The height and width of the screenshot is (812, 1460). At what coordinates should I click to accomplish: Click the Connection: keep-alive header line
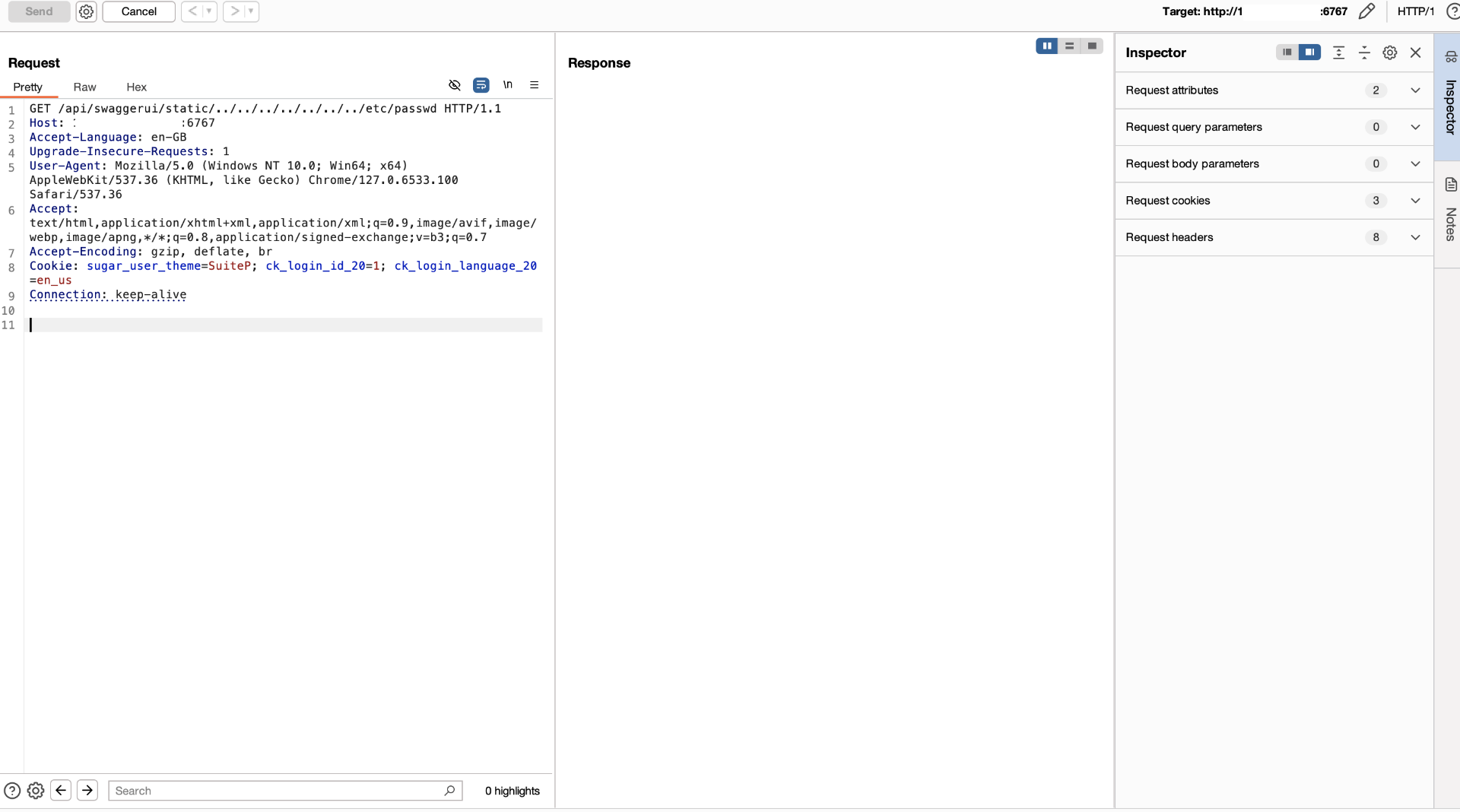tap(108, 295)
